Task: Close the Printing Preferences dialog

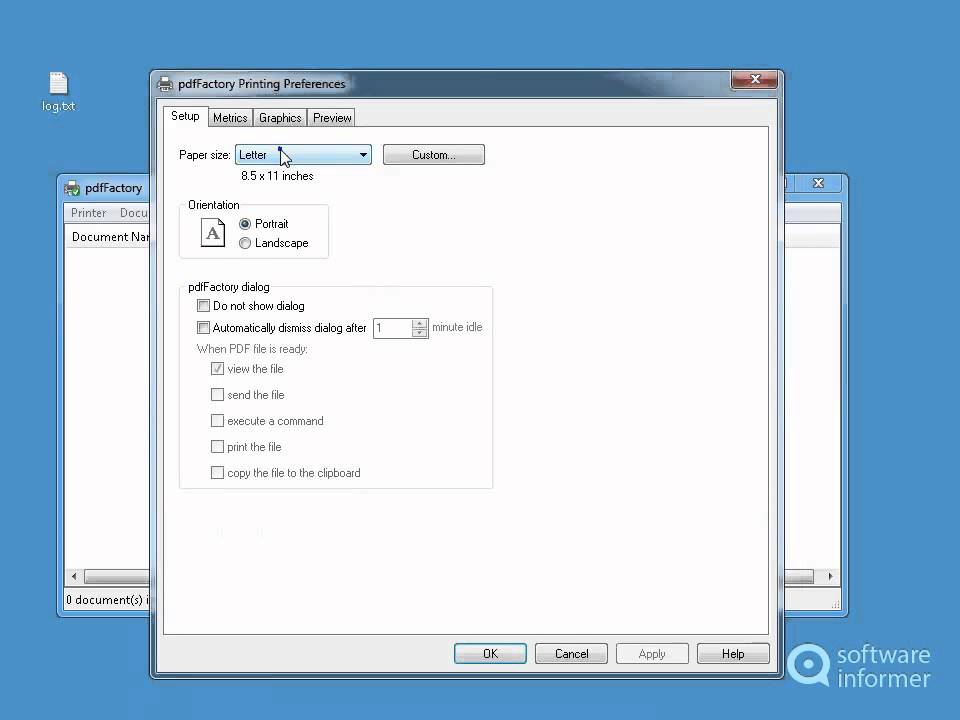Action: coord(755,80)
